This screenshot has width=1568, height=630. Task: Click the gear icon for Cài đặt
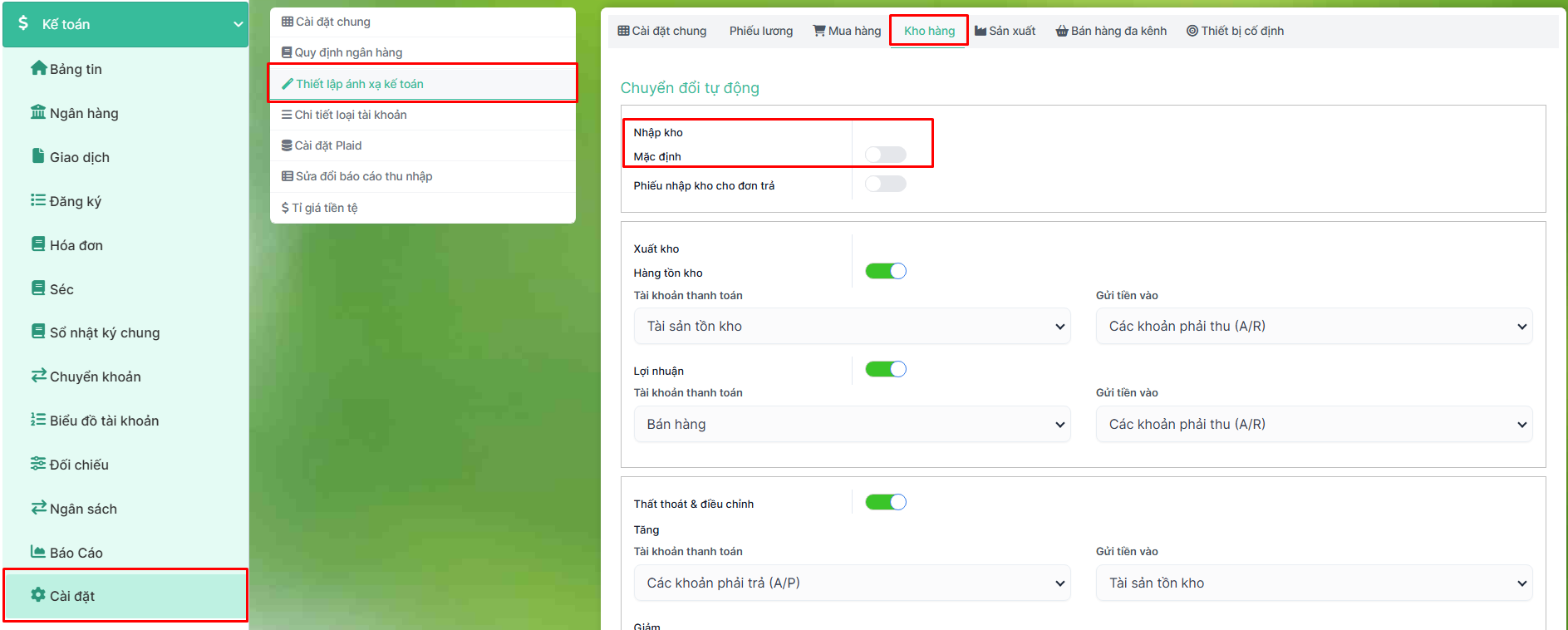[38, 595]
